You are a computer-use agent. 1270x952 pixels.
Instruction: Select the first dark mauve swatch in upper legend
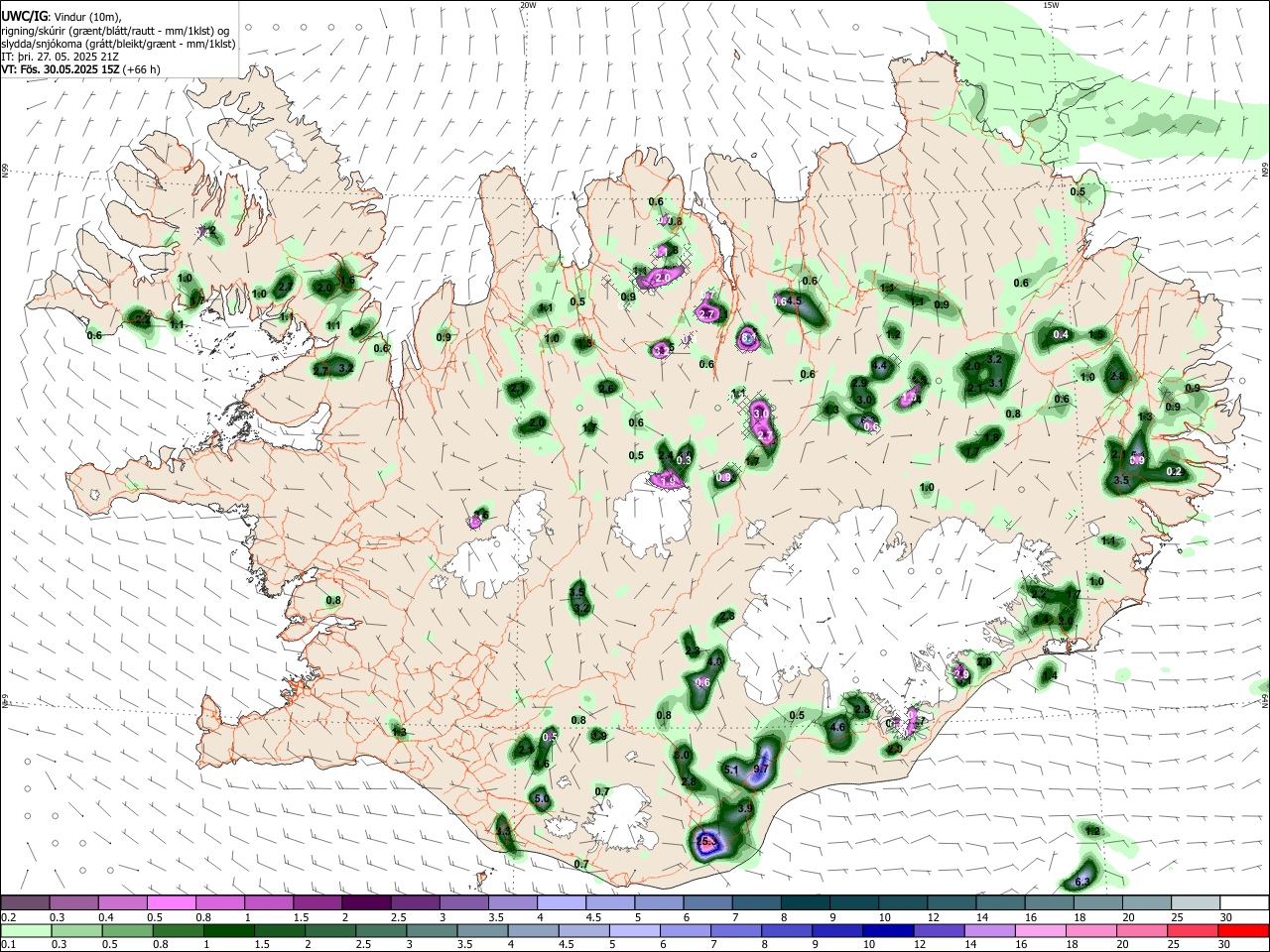(25, 903)
